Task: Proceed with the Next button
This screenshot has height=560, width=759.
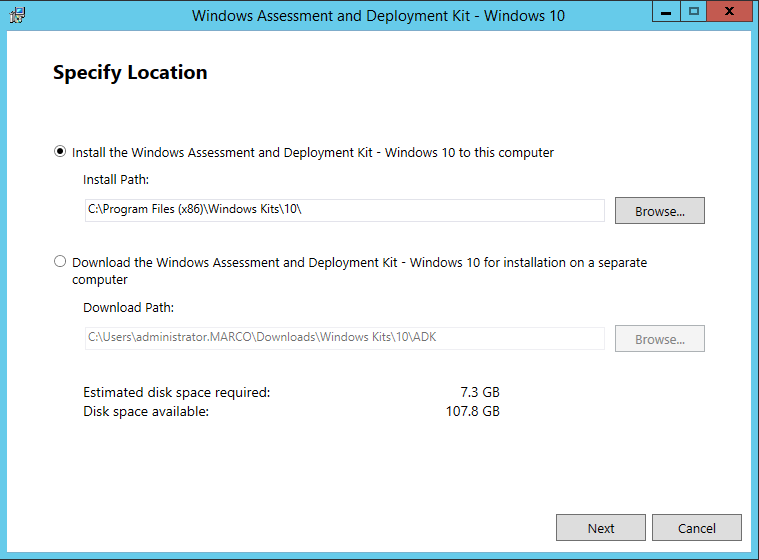Action: click(x=601, y=528)
